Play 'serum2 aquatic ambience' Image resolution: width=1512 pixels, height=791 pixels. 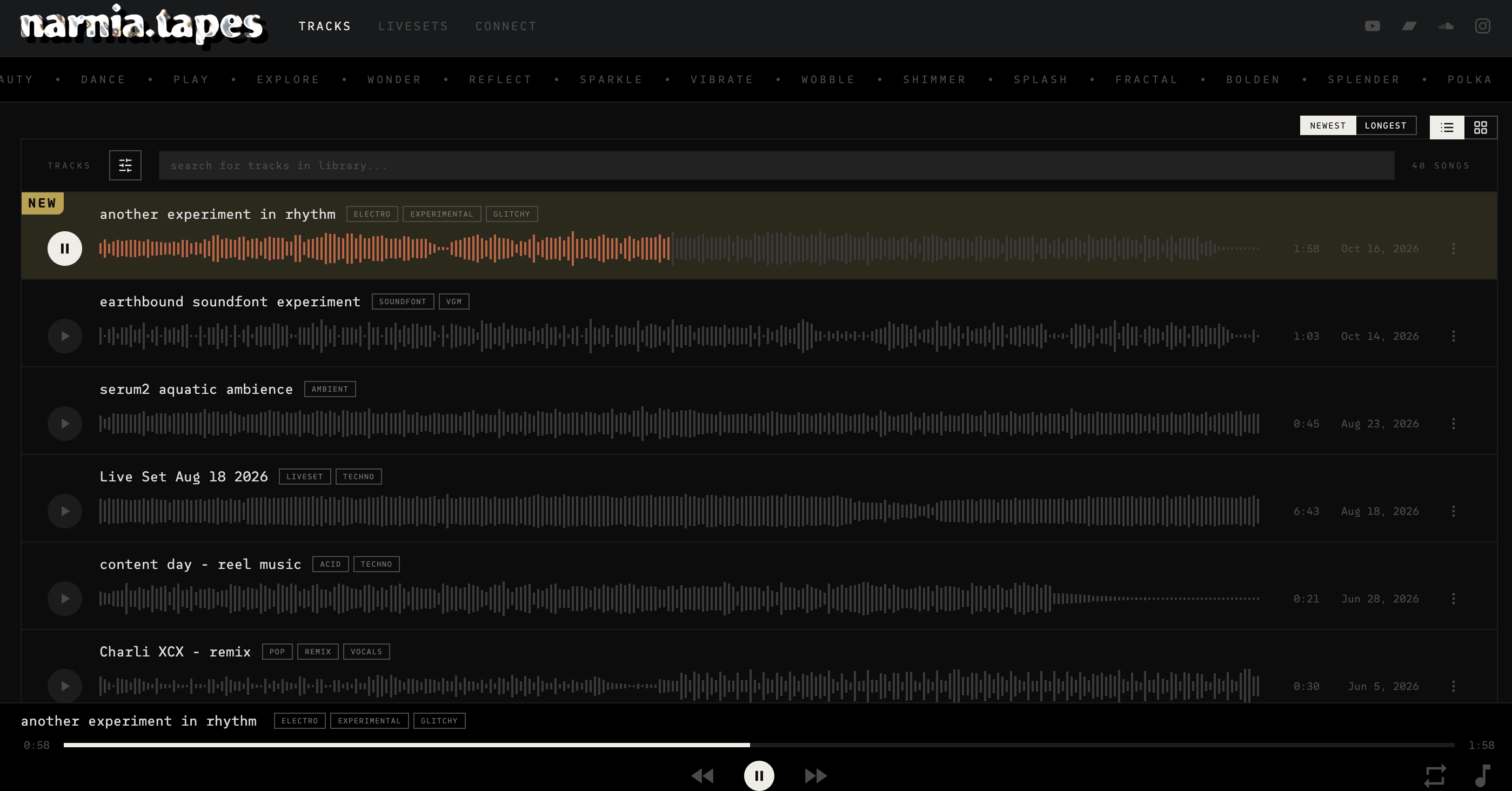pyautogui.click(x=64, y=423)
